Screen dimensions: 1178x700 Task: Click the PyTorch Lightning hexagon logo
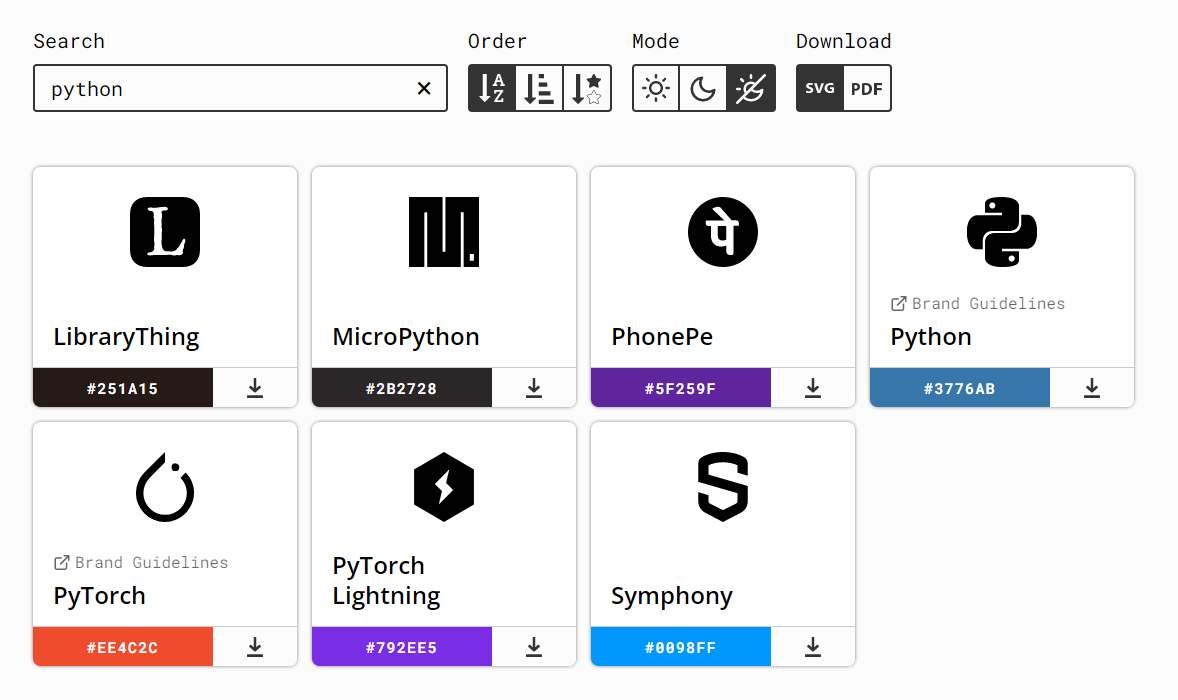[444, 487]
